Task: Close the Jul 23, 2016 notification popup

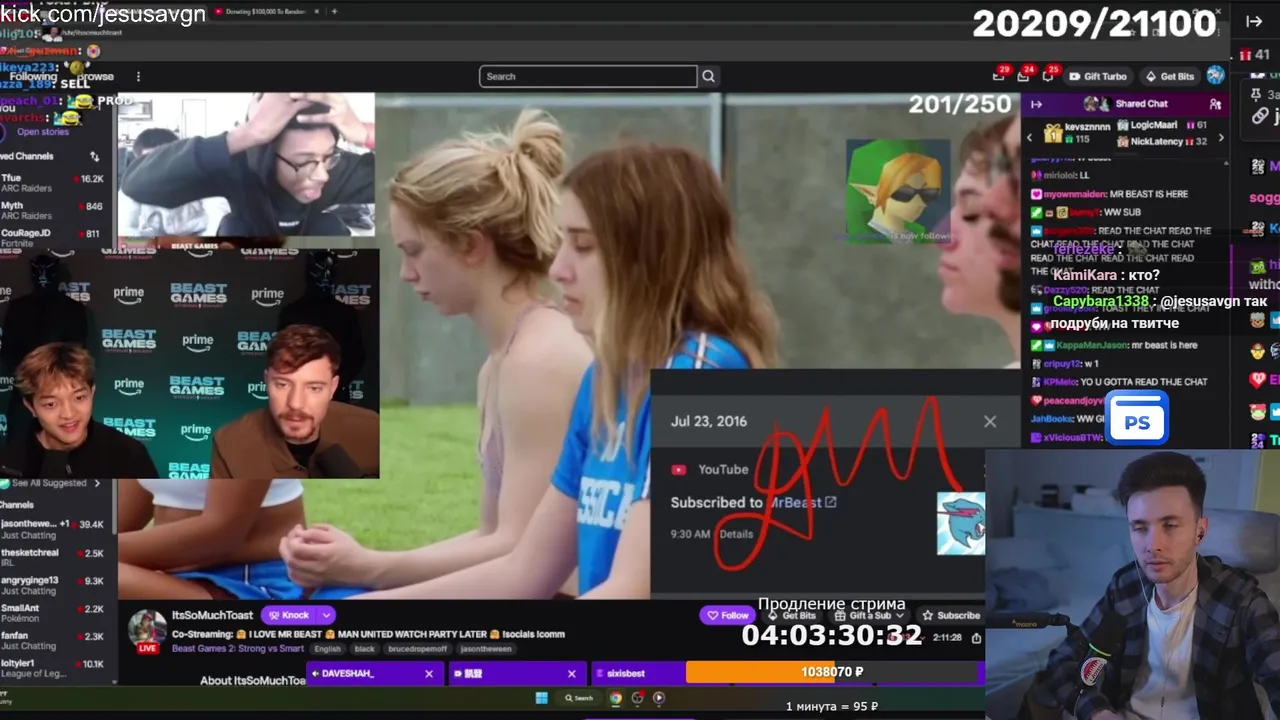Action: (x=990, y=421)
